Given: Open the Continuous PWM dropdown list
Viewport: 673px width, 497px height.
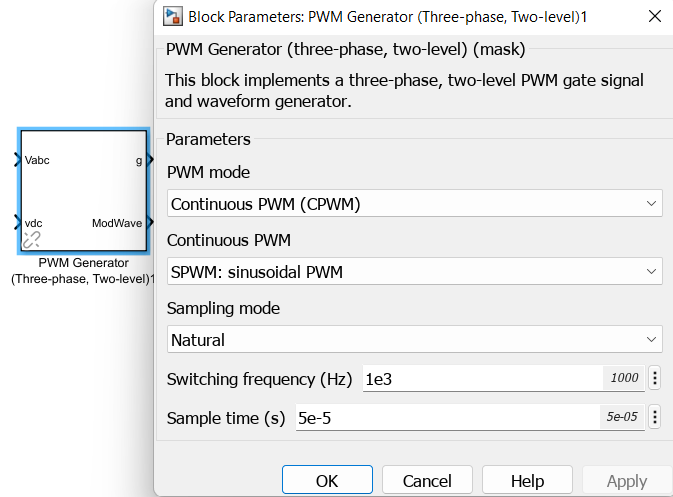Looking at the screenshot, I should click(414, 271).
